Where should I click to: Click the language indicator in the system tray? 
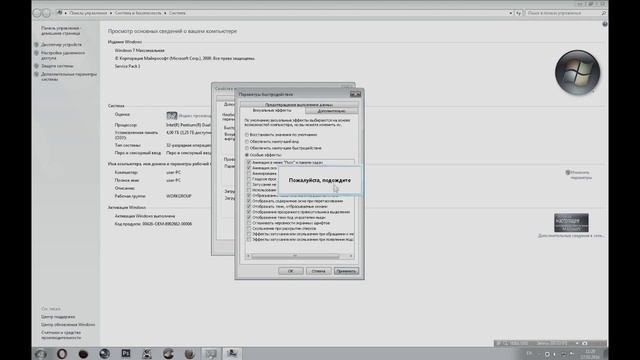529,353
